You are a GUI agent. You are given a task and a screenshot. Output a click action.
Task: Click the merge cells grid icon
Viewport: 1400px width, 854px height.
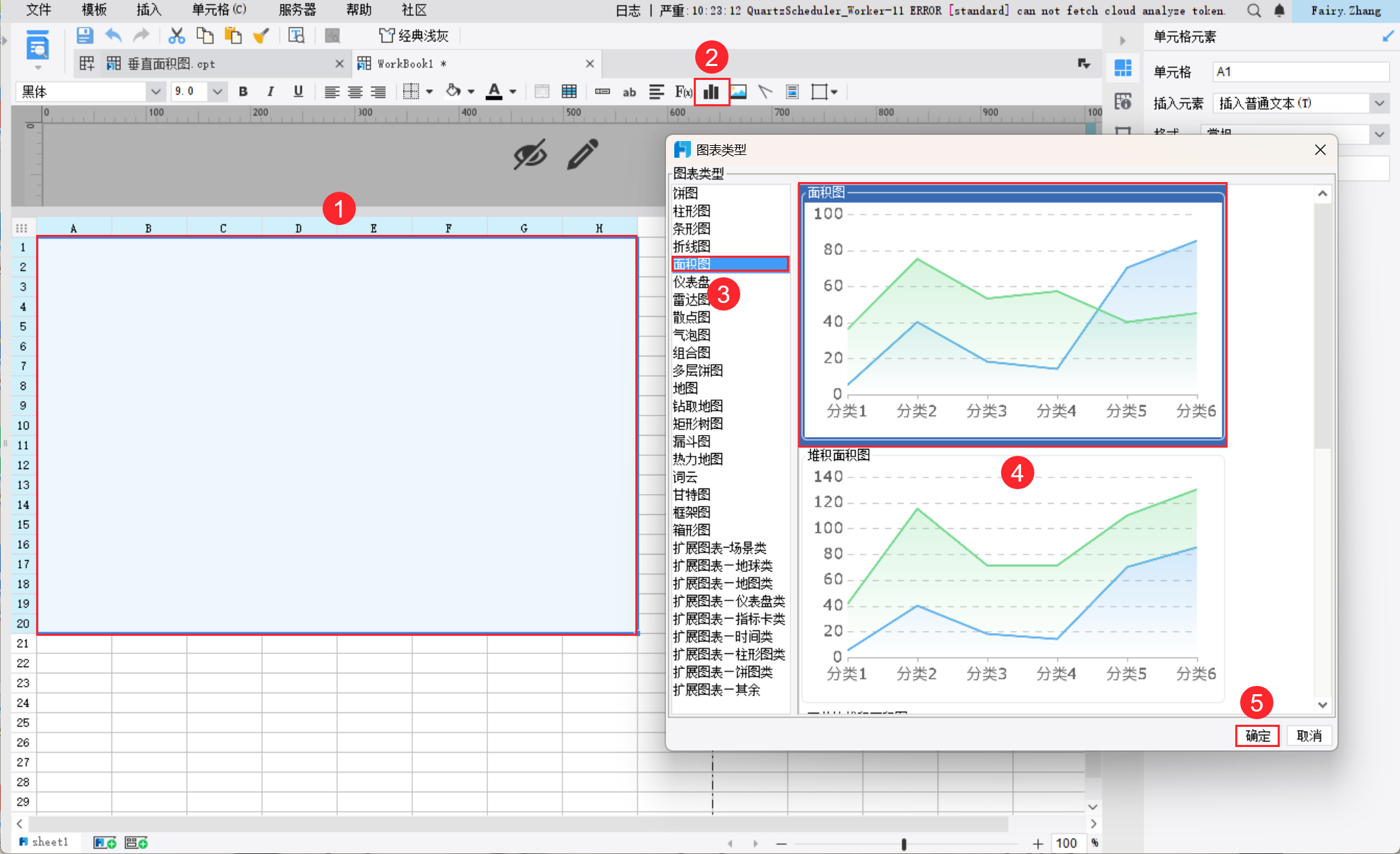(569, 92)
